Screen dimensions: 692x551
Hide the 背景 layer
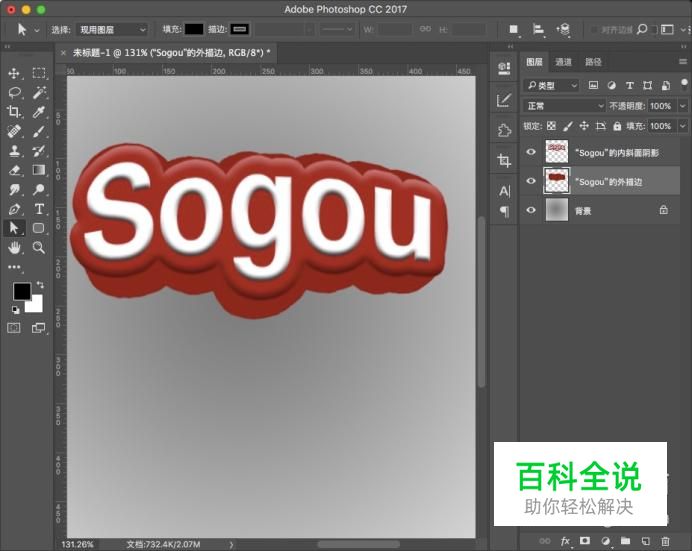[x=531, y=210]
